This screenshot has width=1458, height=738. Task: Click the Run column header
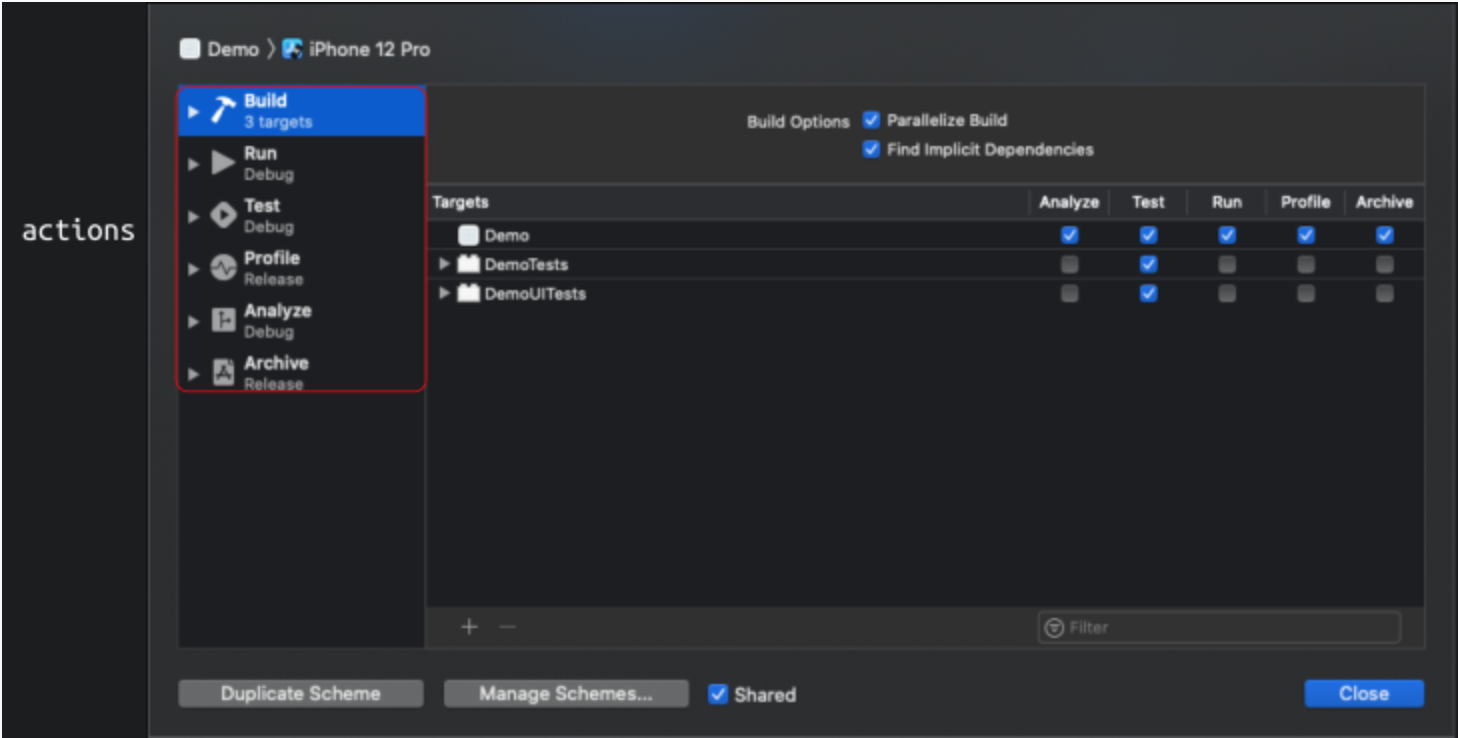(1227, 202)
